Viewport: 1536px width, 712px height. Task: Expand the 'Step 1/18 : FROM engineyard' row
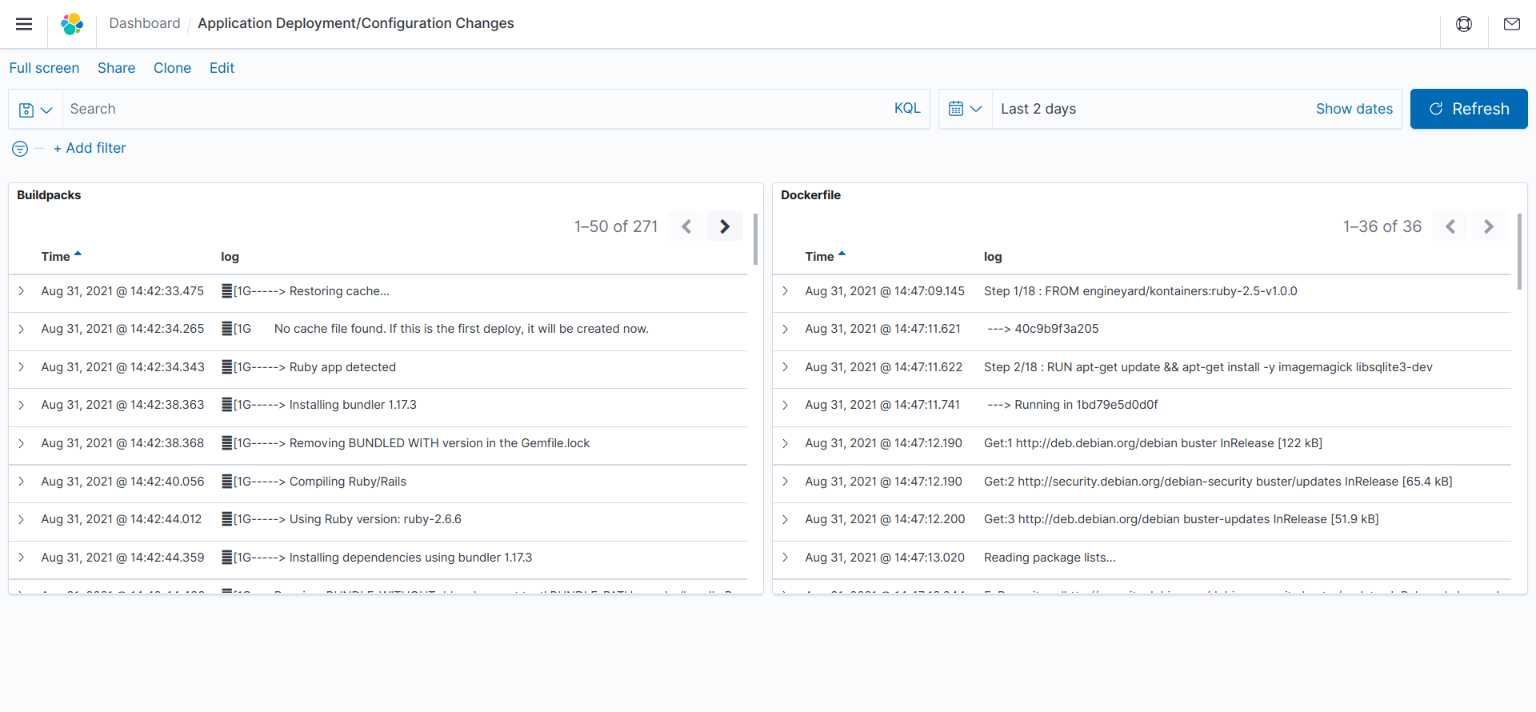(785, 291)
